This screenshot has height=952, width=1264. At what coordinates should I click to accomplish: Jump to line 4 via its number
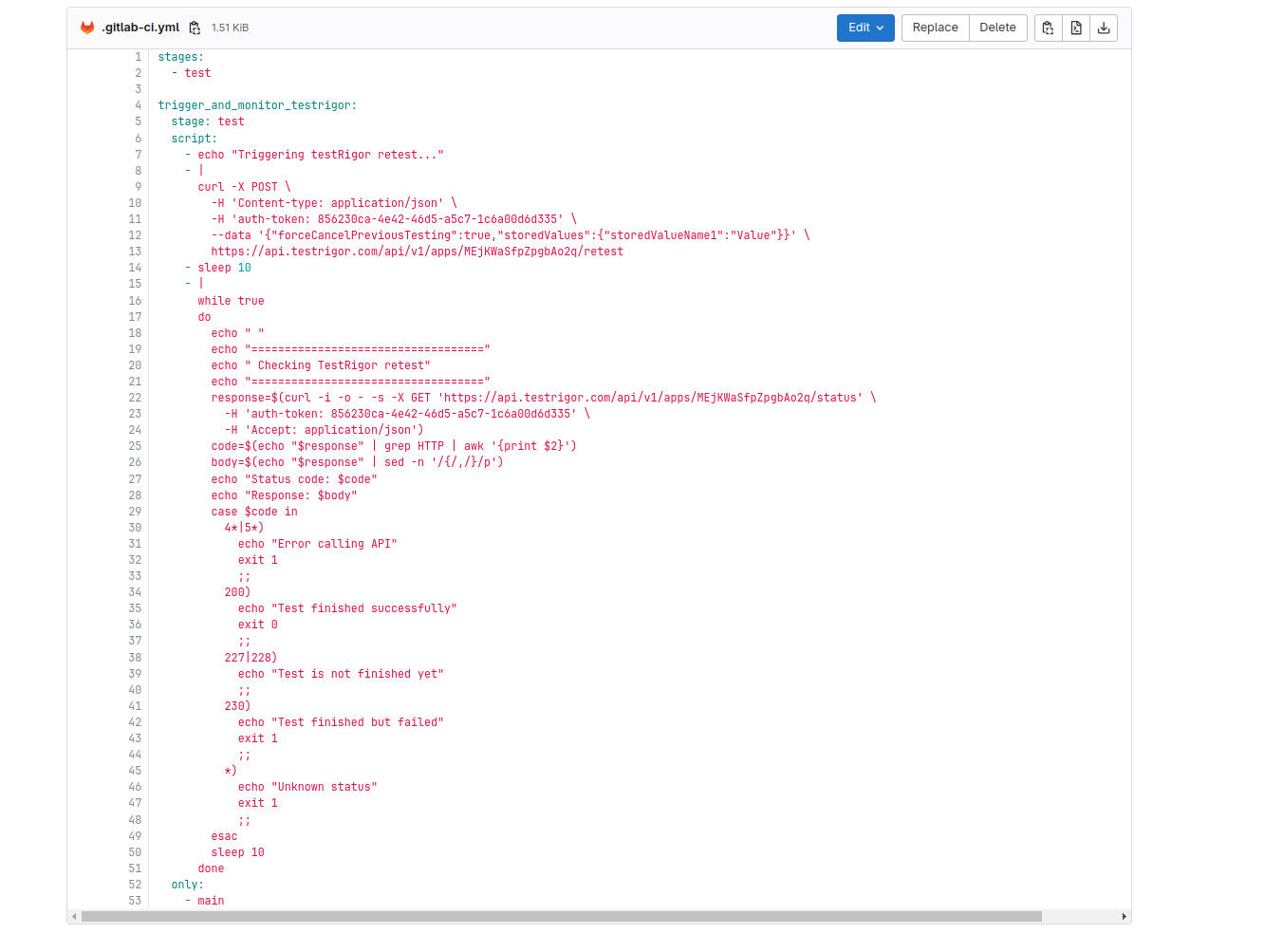point(138,105)
